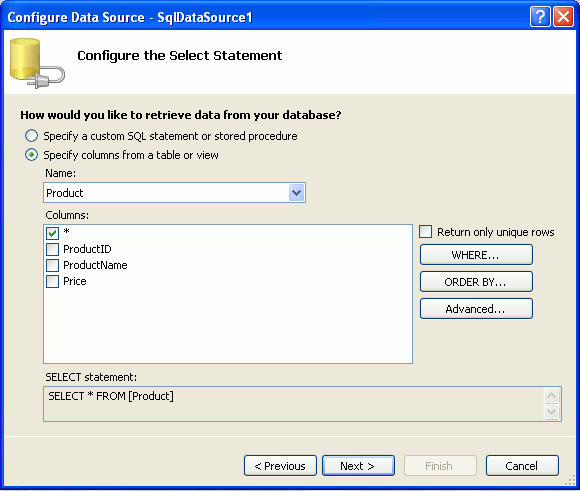Click the SELECT statement scroll down arrow

551,411
